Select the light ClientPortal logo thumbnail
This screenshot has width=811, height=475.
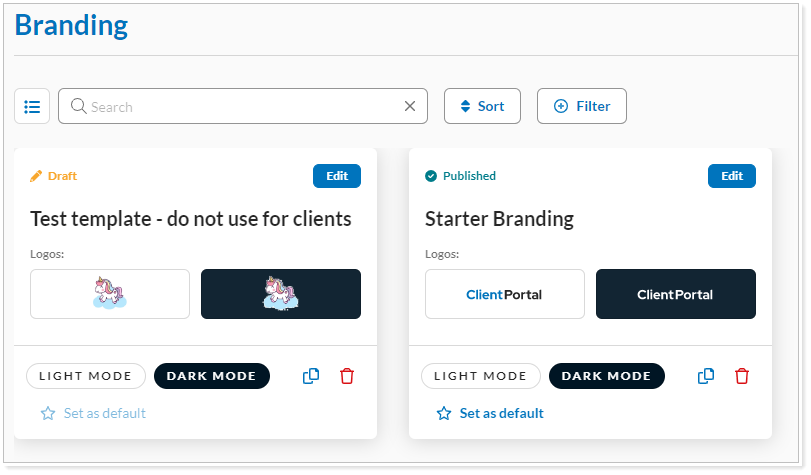tap(505, 294)
